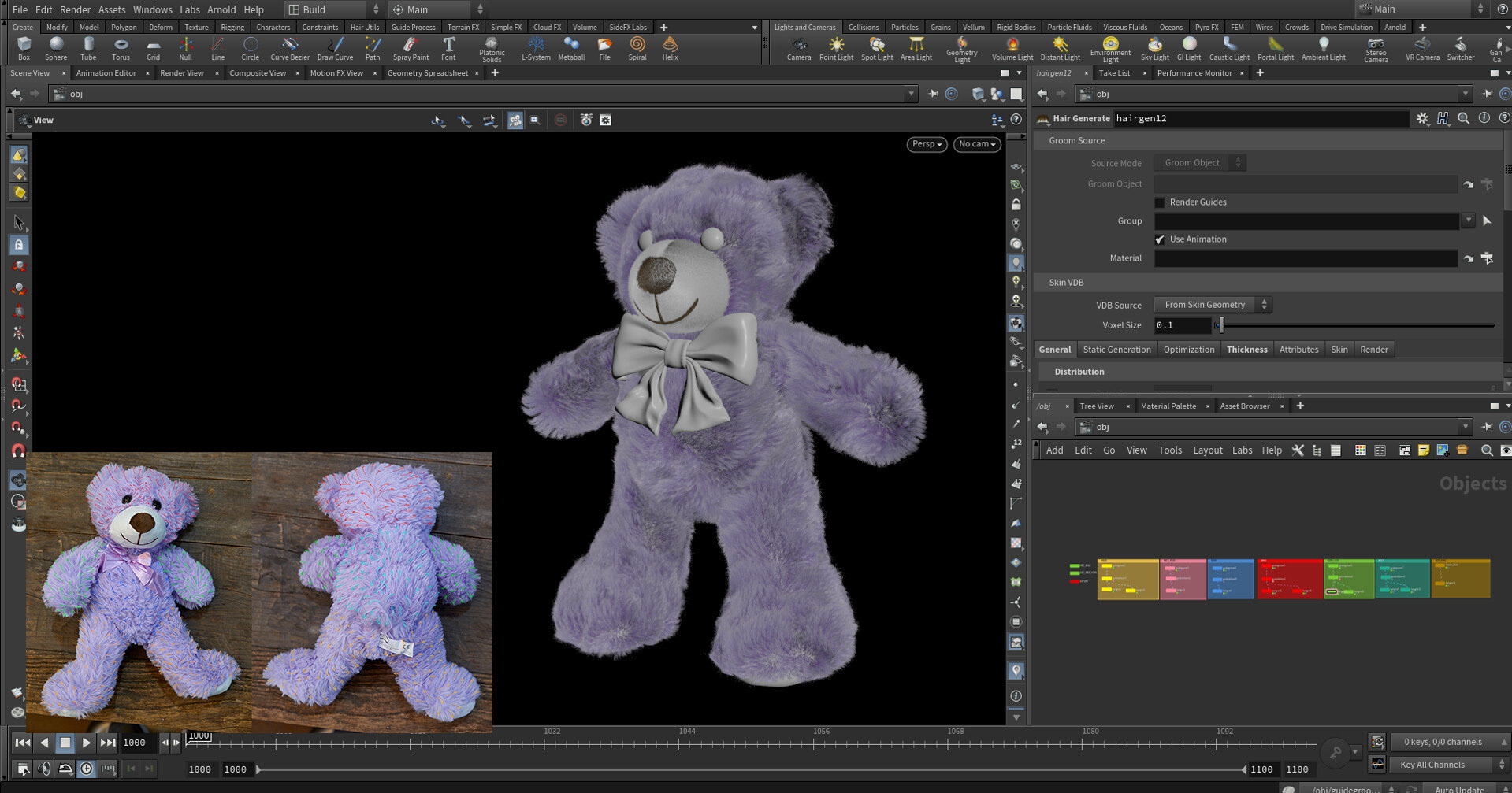Select the Rigid Bodies shelf tab
This screenshot has width=1512, height=793.
(x=1016, y=27)
